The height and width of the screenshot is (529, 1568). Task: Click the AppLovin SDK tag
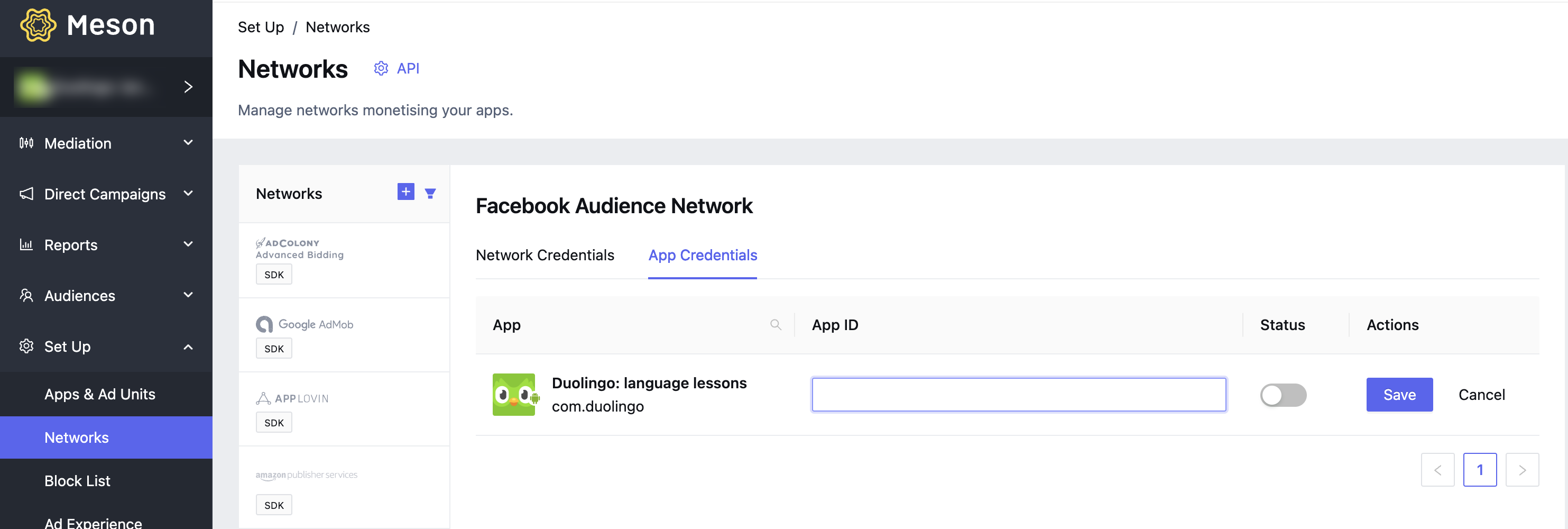pos(274,423)
